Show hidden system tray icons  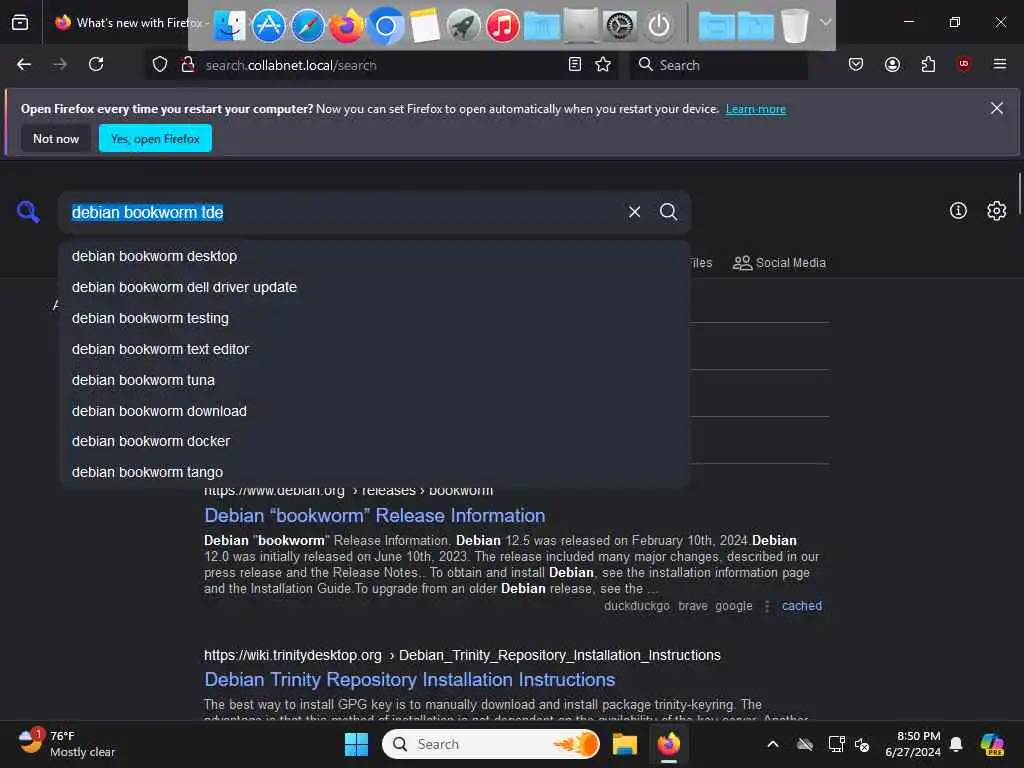coord(773,744)
